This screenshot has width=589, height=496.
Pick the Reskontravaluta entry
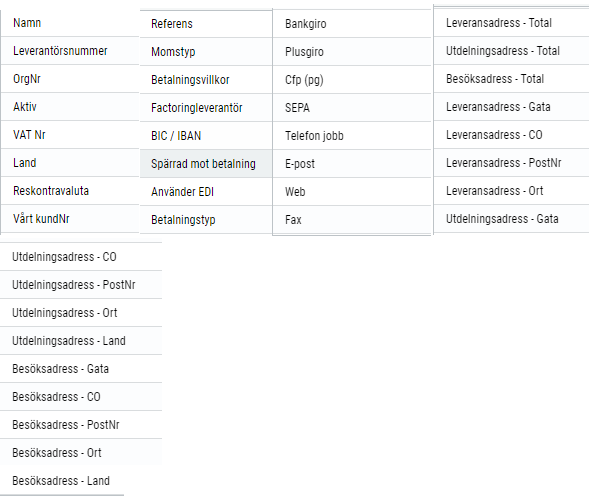click(70, 191)
